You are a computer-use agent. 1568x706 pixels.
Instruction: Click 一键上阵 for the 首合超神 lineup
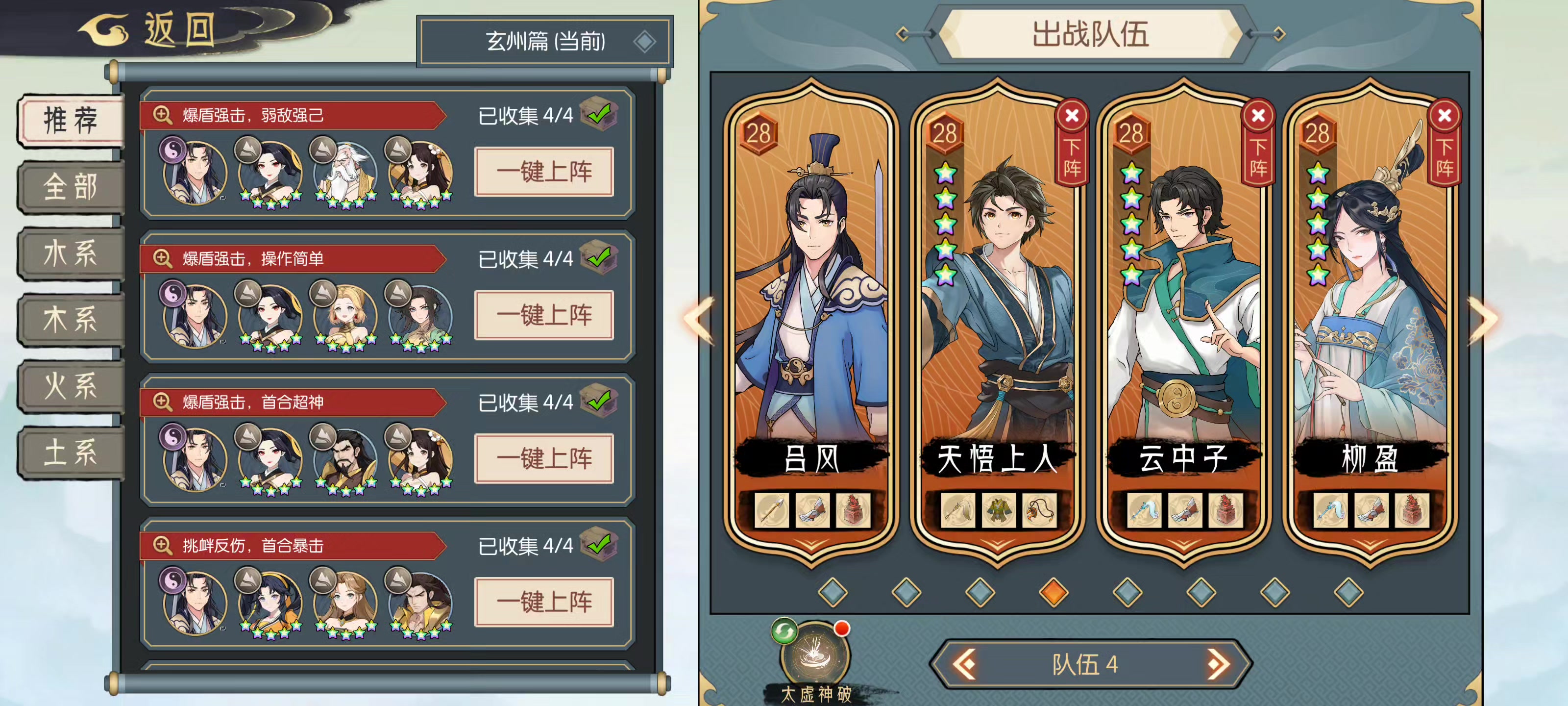coord(543,458)
